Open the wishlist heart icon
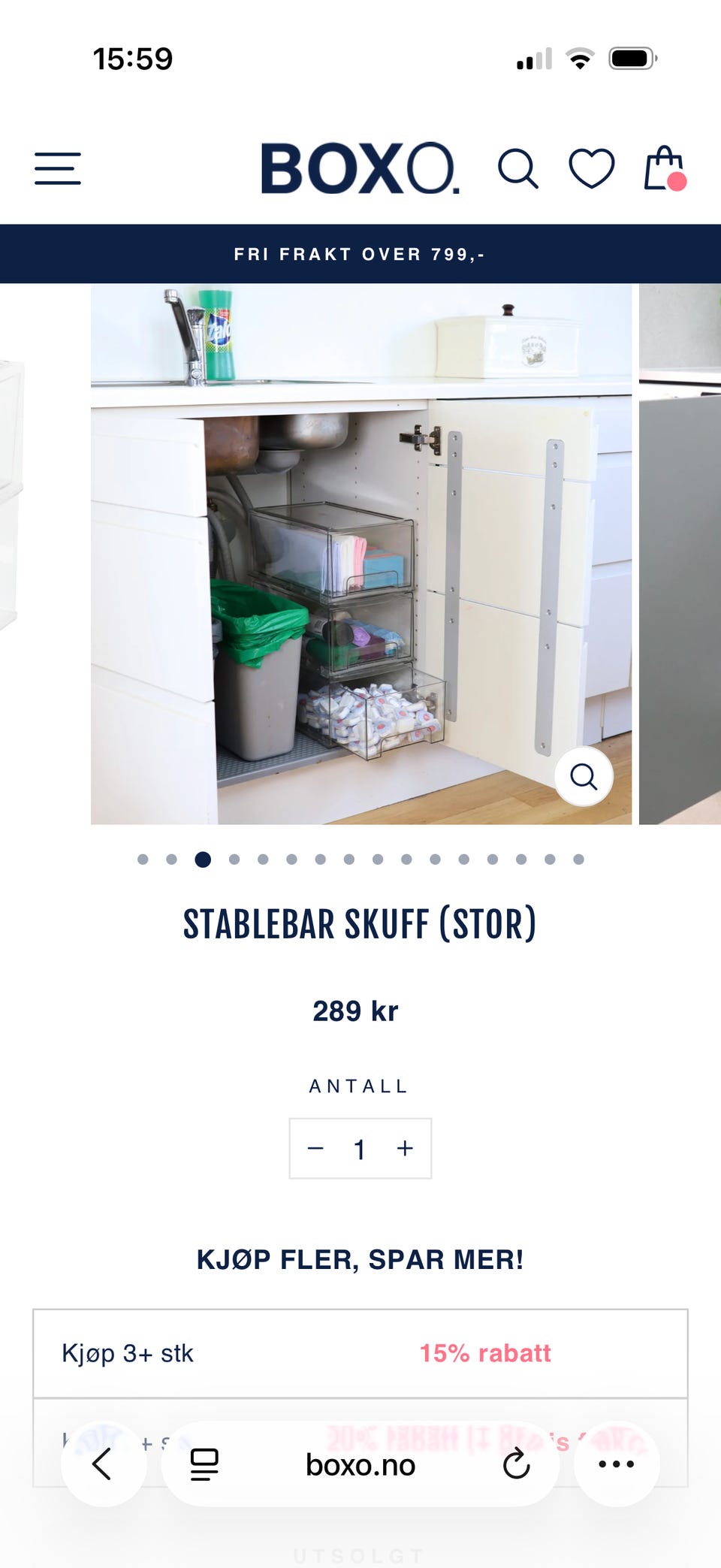The height and width of the screenshot is (1568, 721). [x=592, y=168]
